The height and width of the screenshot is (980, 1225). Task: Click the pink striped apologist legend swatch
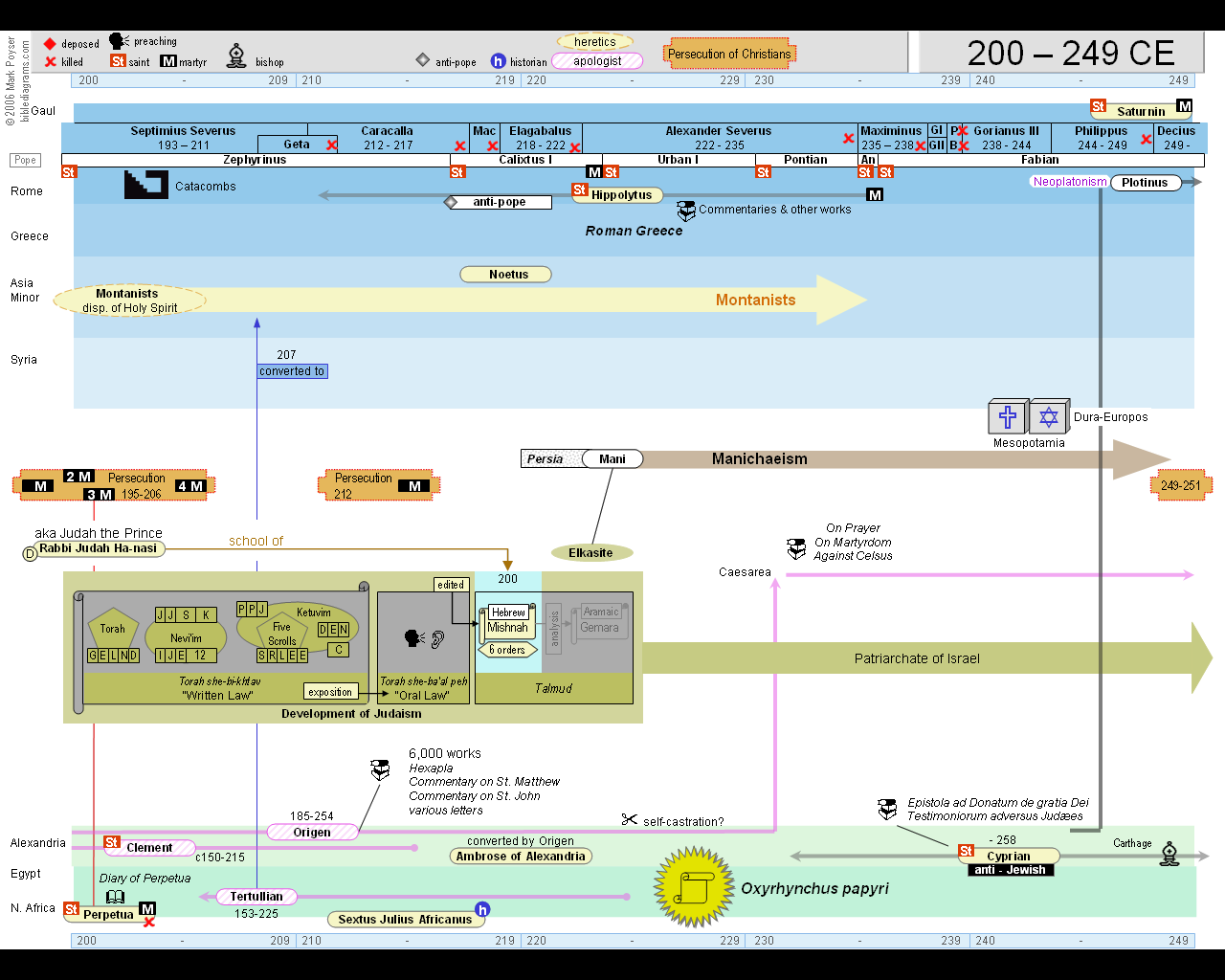click(597, 61)
